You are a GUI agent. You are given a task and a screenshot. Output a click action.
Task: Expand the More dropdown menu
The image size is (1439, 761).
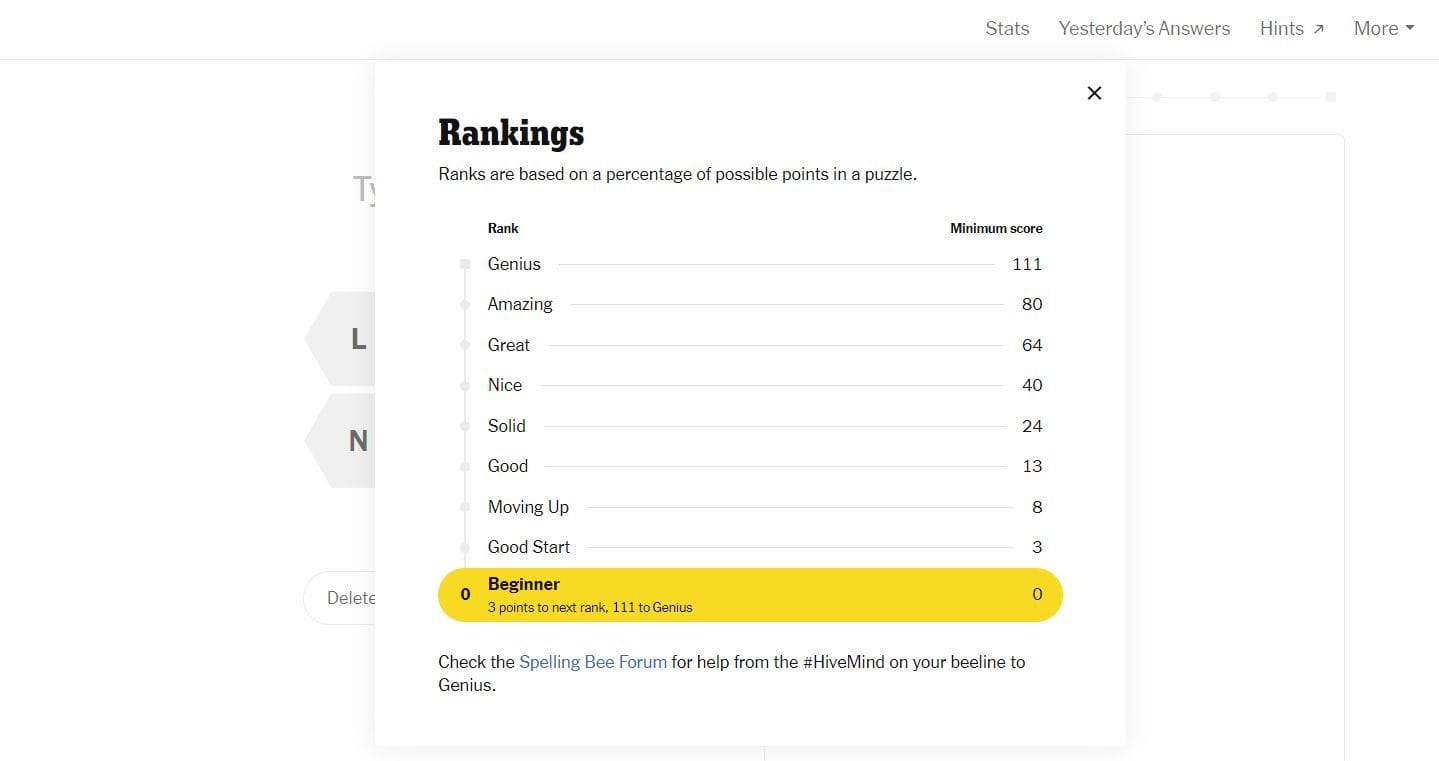point(1383,28)
